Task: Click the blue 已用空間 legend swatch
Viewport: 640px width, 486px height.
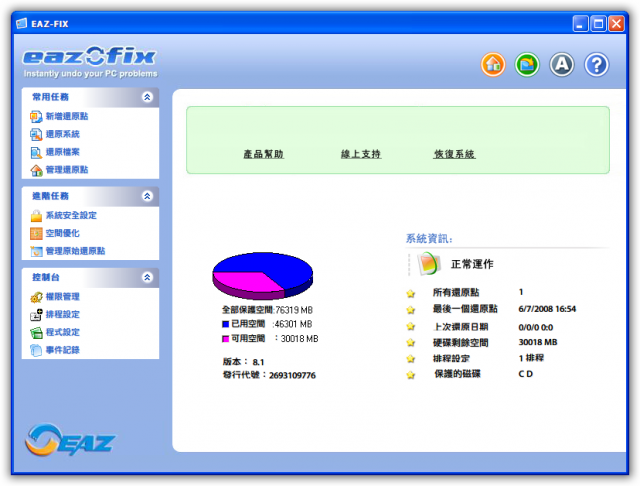Action: pyautogui.click(x=225, y=324)
